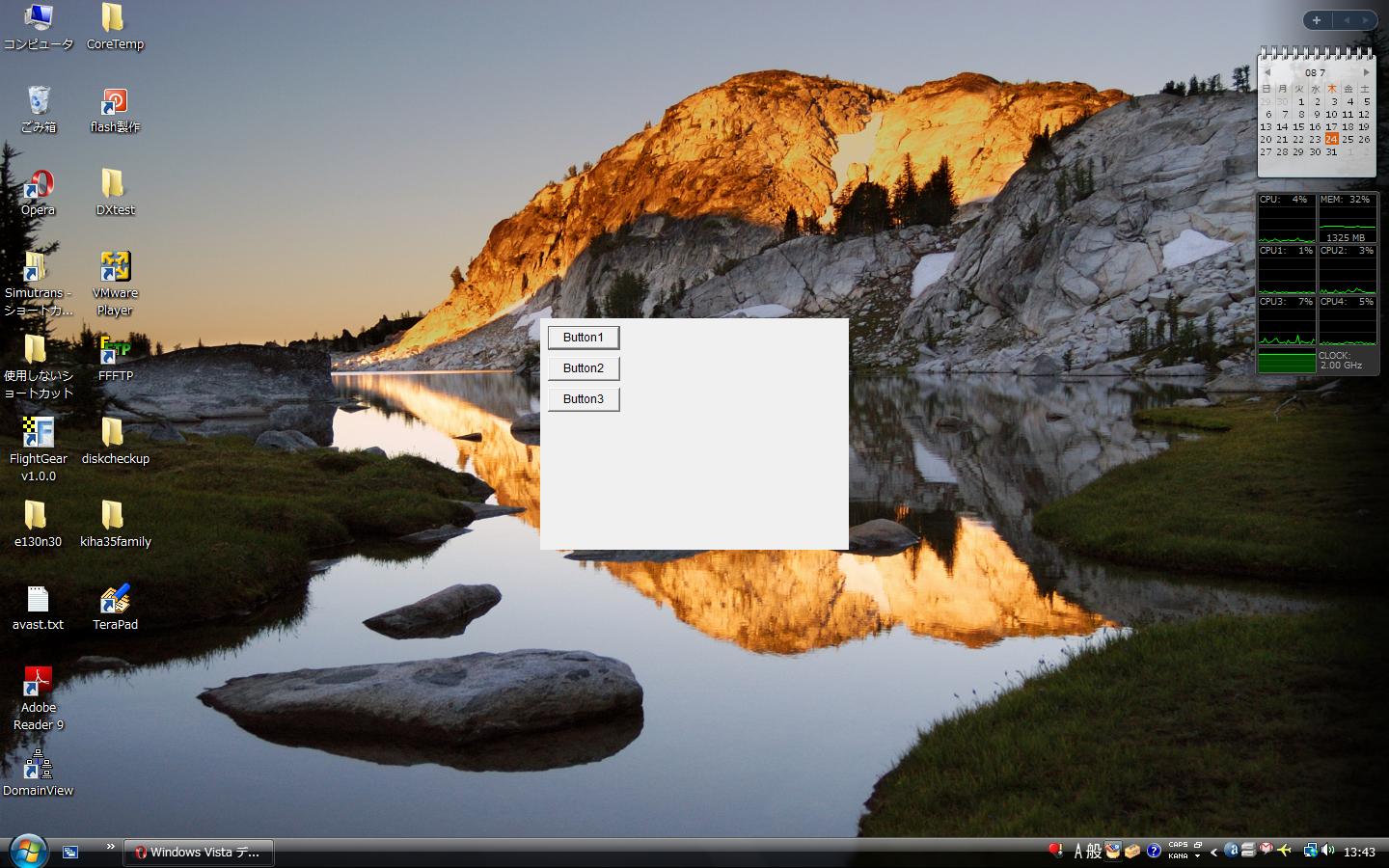The image size is (1389, 868).
Task: Open the IME language bar options arrow
Action: (x=1197, y=856)
